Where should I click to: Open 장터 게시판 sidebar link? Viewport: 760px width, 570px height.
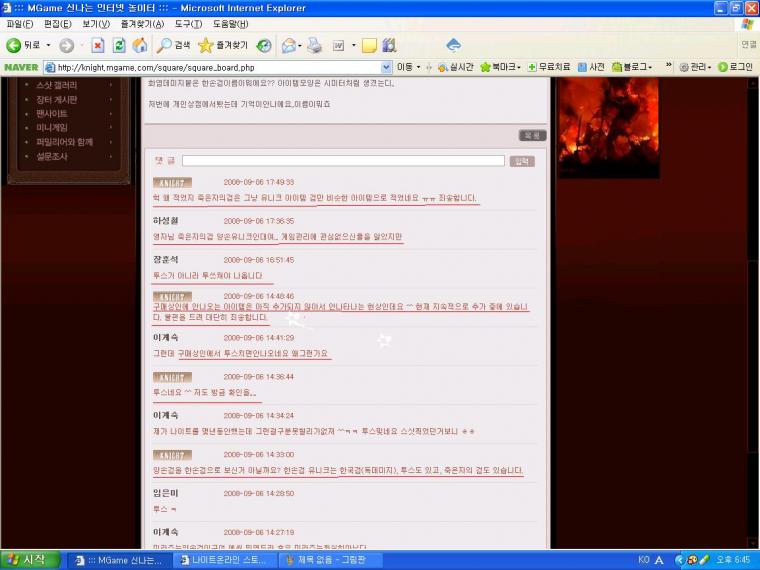coord(57,99)
